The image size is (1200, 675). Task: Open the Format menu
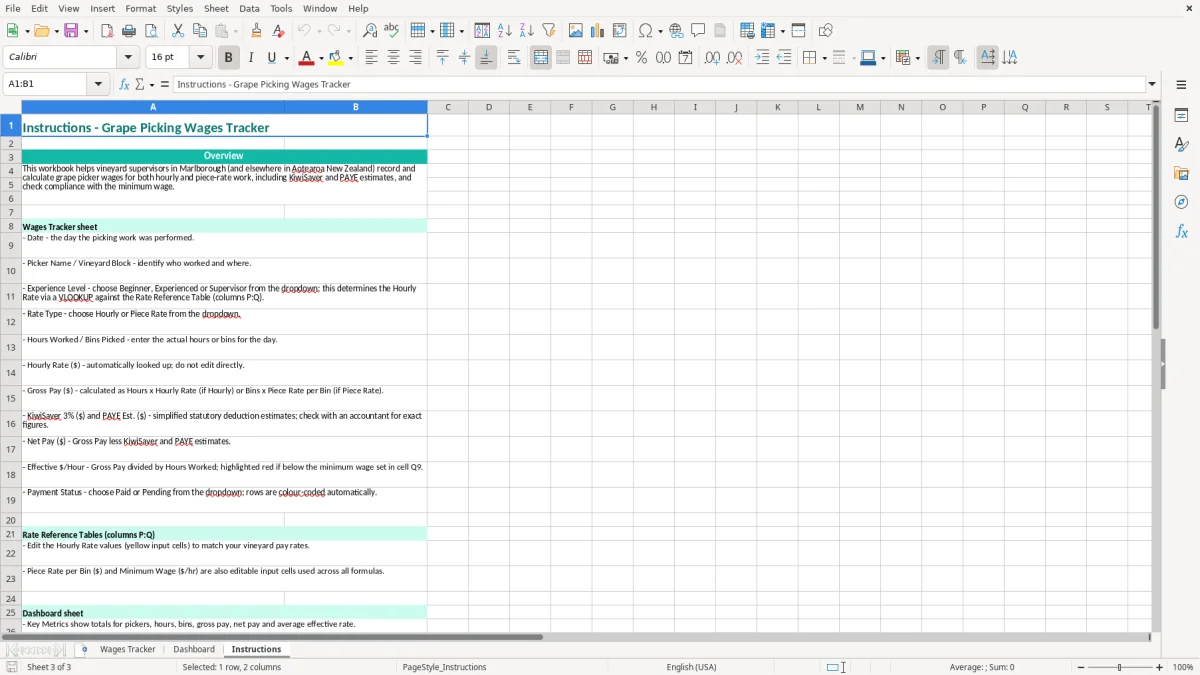point(141,8)
